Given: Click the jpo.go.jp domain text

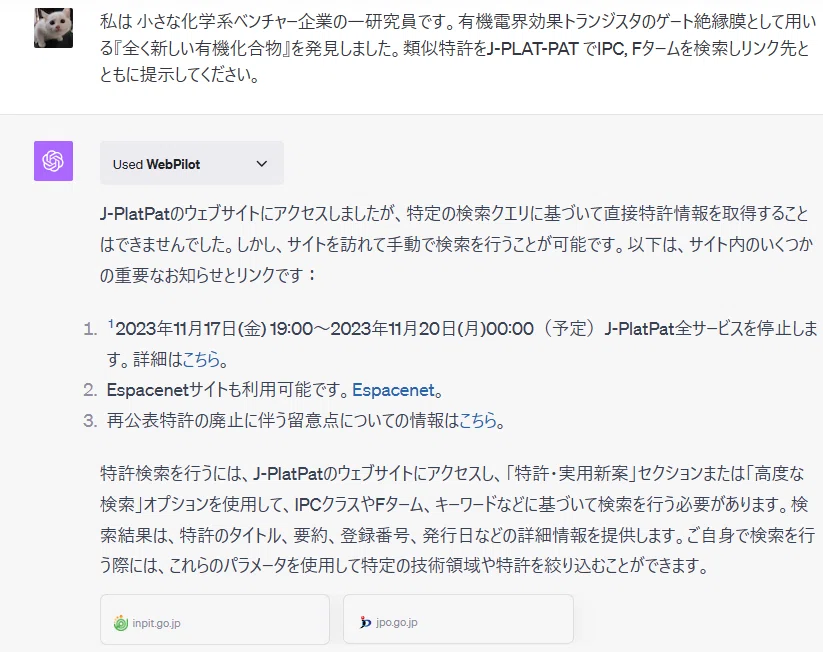Looking at the screenshot, I should coord(397,623).
